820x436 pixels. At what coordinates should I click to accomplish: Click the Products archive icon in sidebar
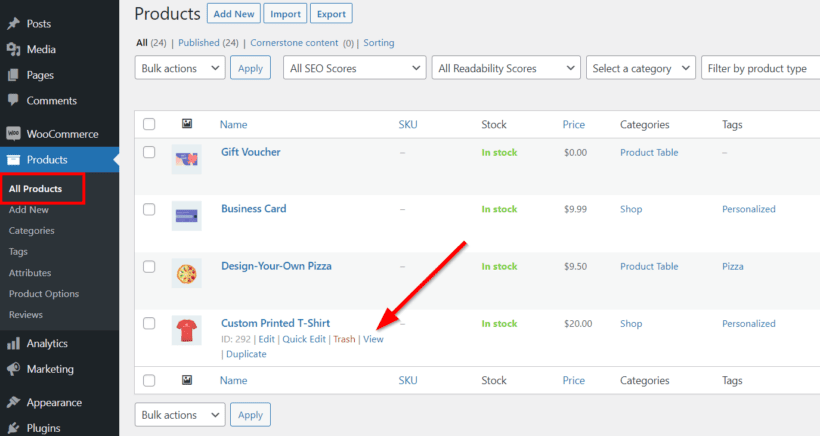pos(14,159)
